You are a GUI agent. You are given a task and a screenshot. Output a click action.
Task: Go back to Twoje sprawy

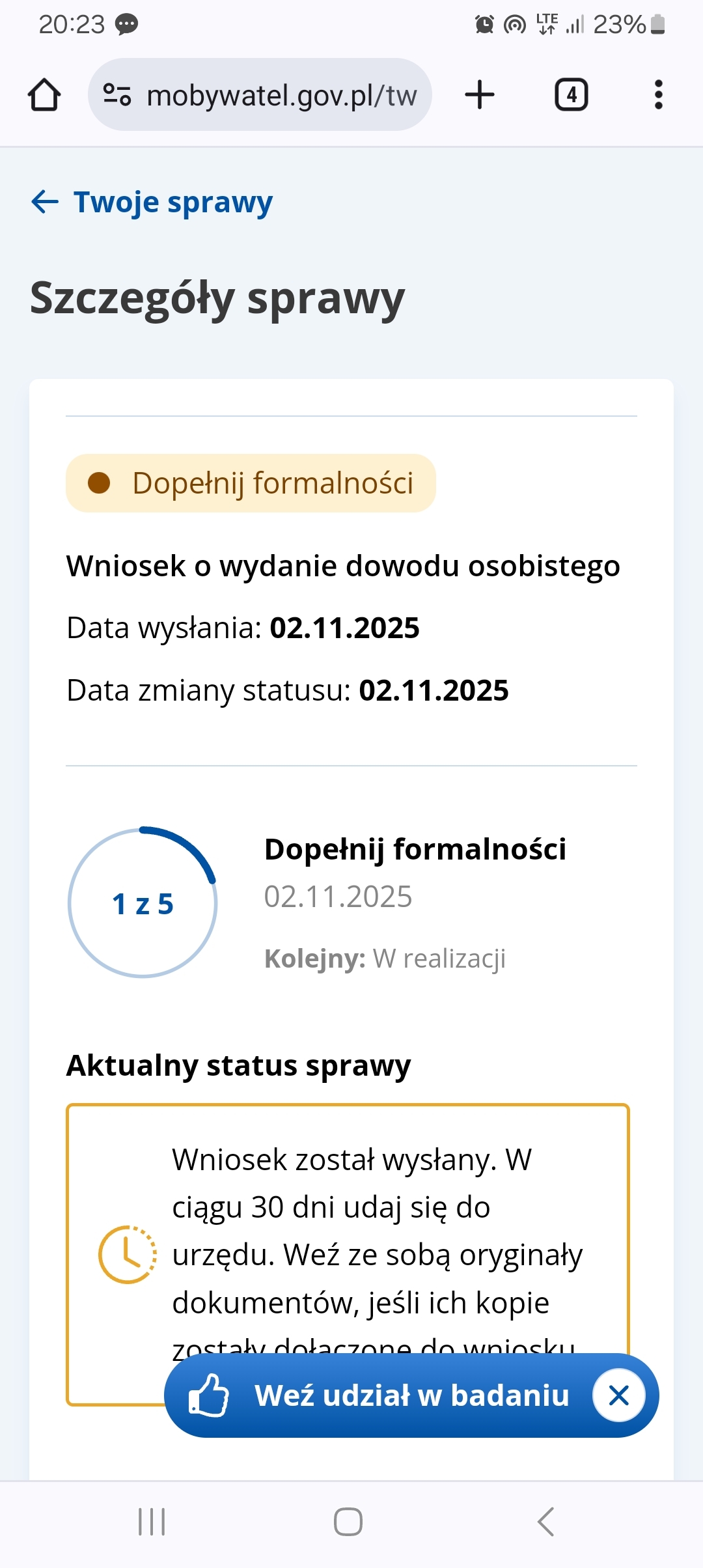click(x=172, y=202)
